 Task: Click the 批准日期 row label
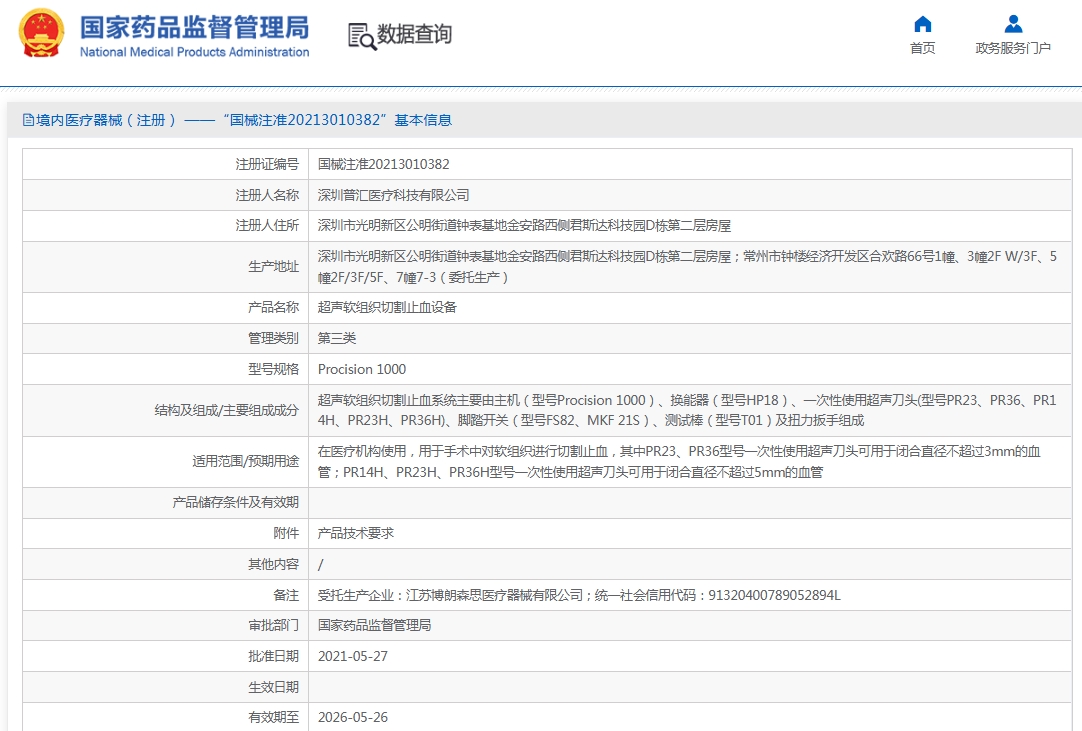pos(273,656)
